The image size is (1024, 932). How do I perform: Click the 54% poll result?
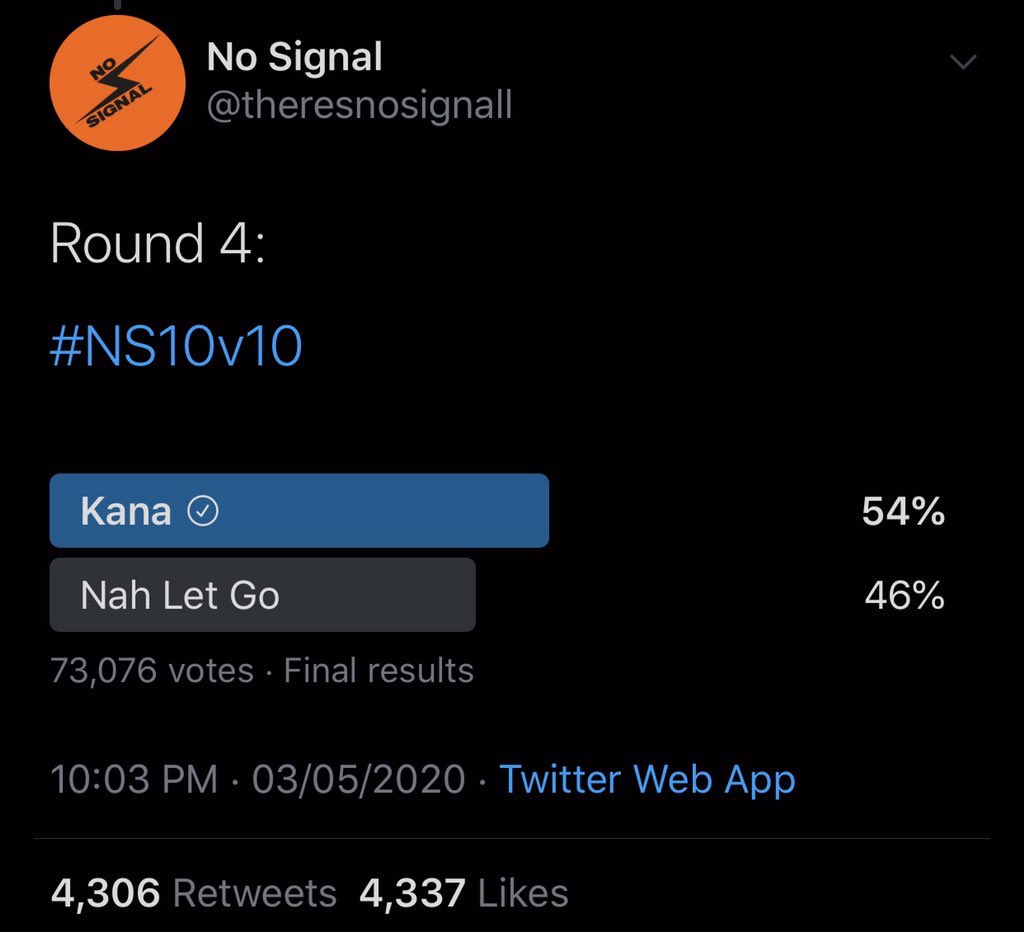click(x=903, y=512)
